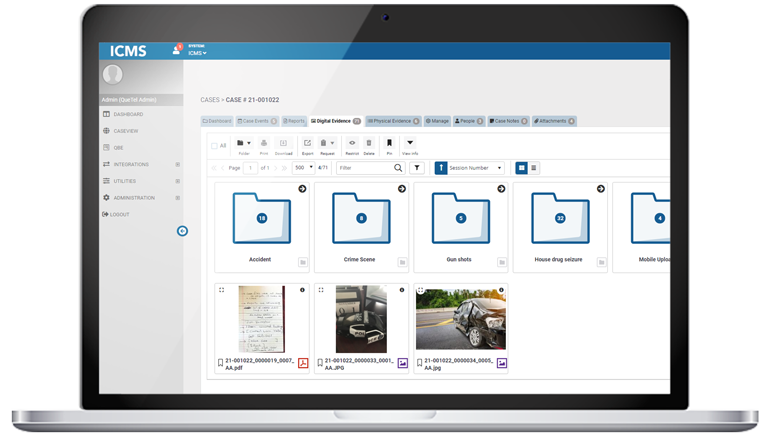Viewport: 770px width, 436px height.
Task: Toggle the sort direction arrow button
Action: [441, 168]
